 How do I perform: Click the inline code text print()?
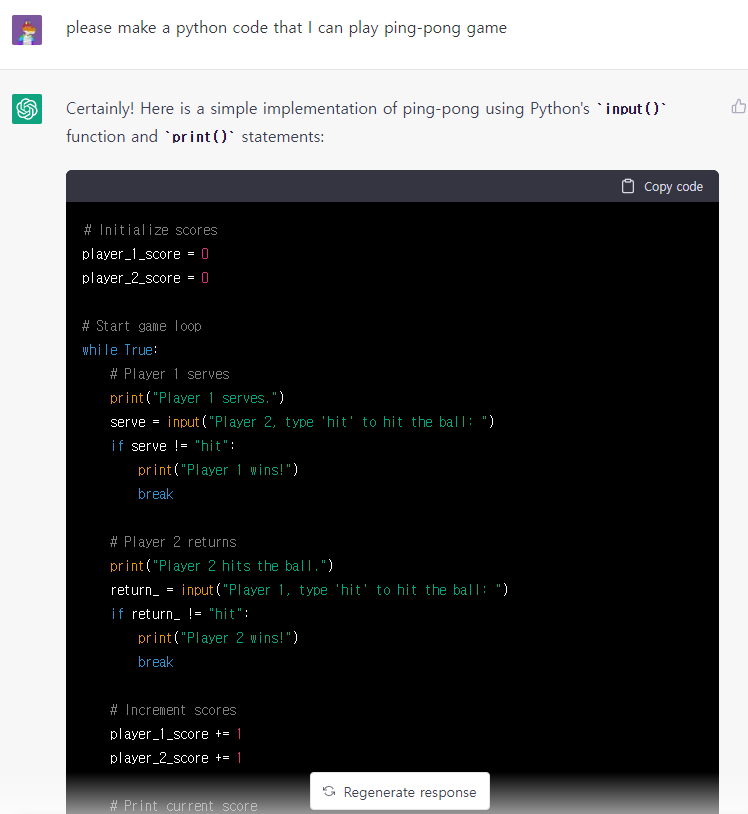point(200,137)
